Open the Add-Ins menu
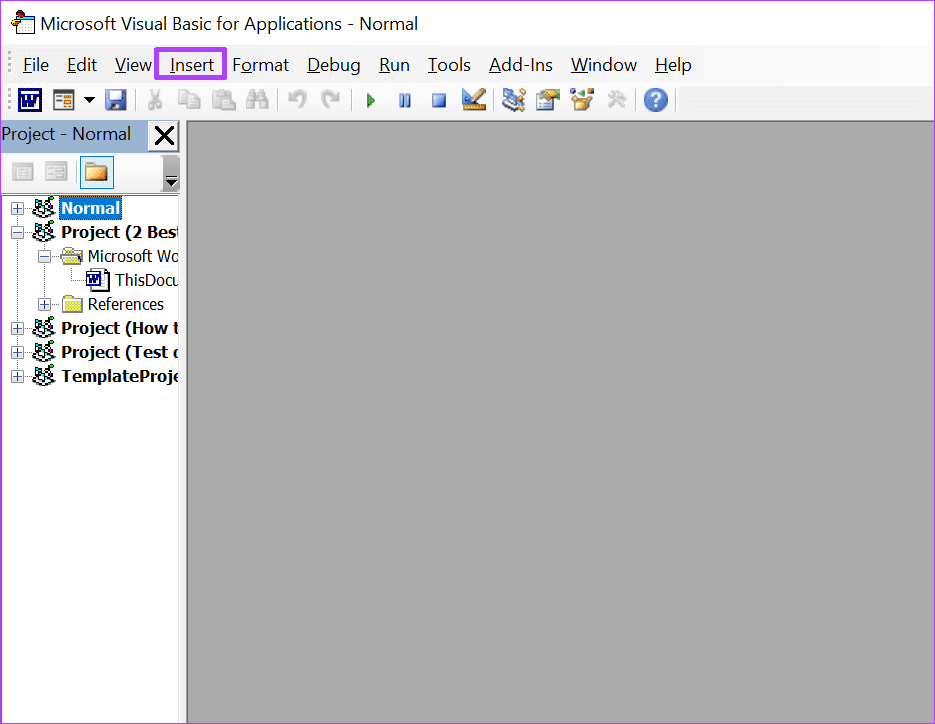The image size is (935, 724). [521, 65]
